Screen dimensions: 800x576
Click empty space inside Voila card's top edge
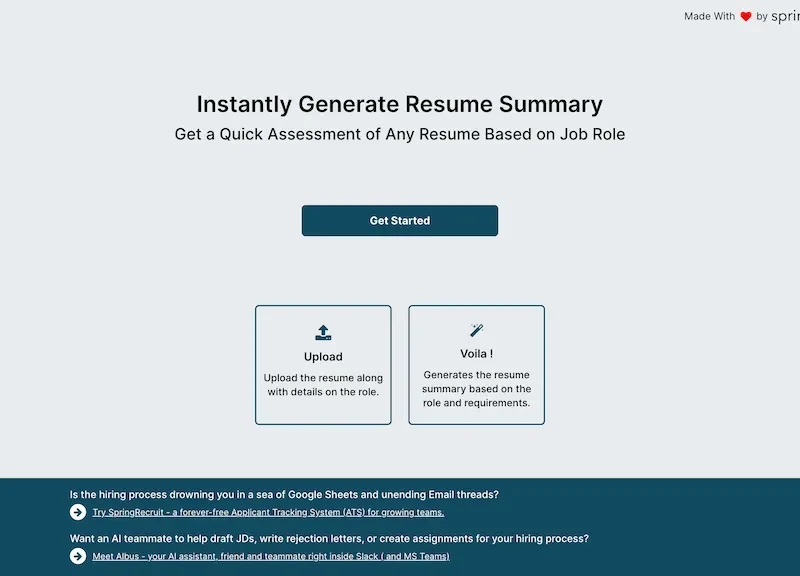[x=476, y=313]
